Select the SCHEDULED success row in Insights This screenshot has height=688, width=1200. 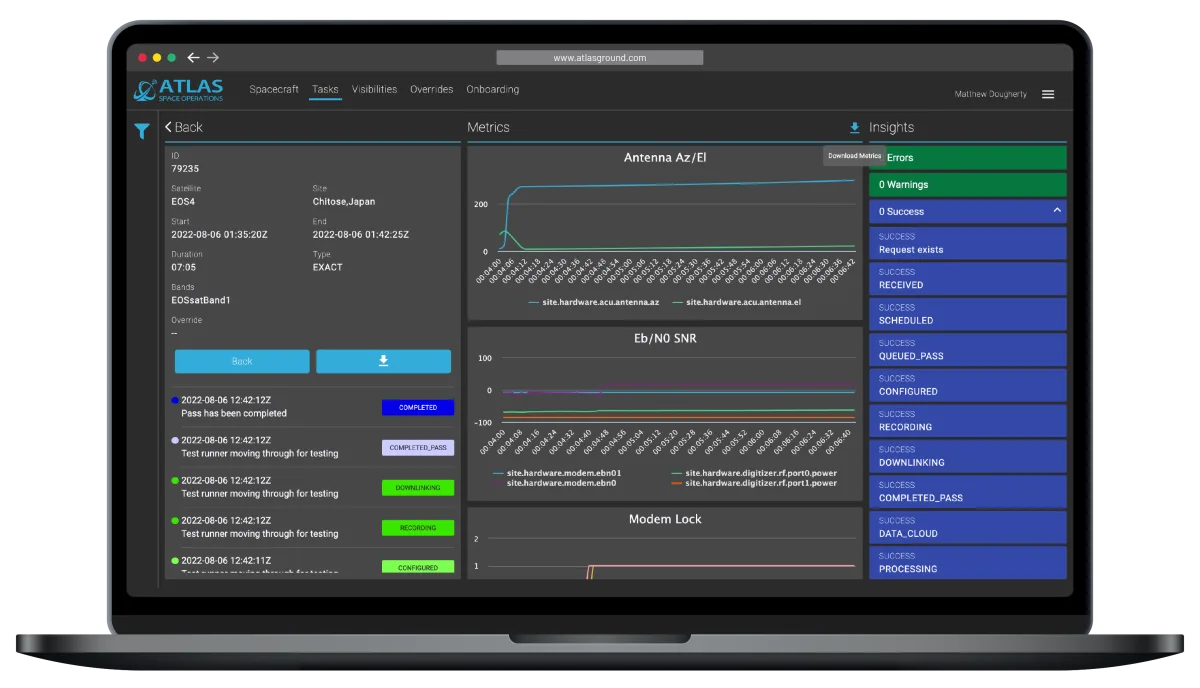(967, 314)
